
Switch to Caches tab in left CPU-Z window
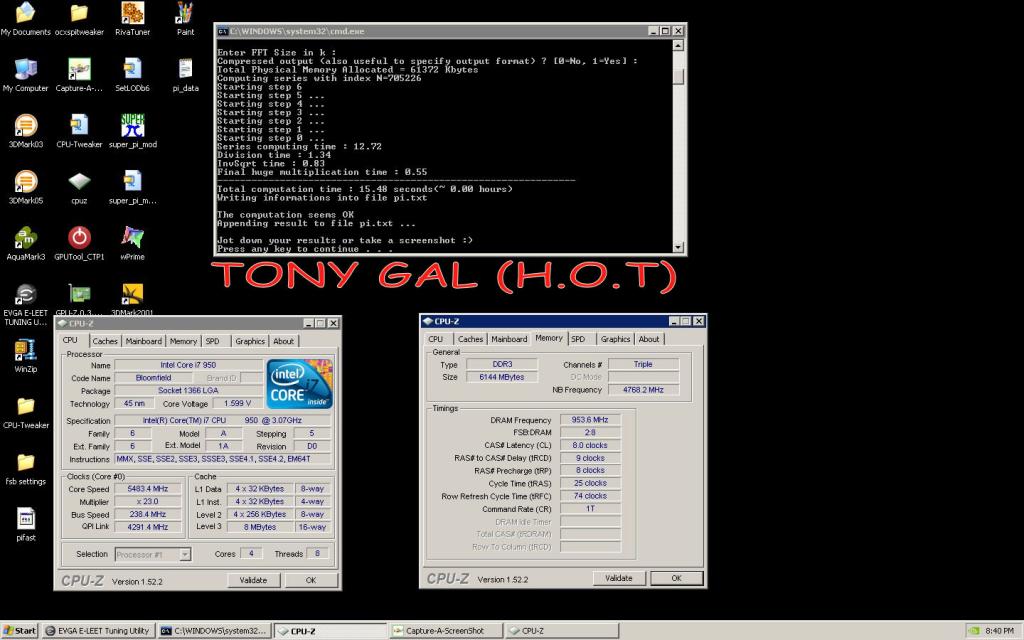coord(104,341)
